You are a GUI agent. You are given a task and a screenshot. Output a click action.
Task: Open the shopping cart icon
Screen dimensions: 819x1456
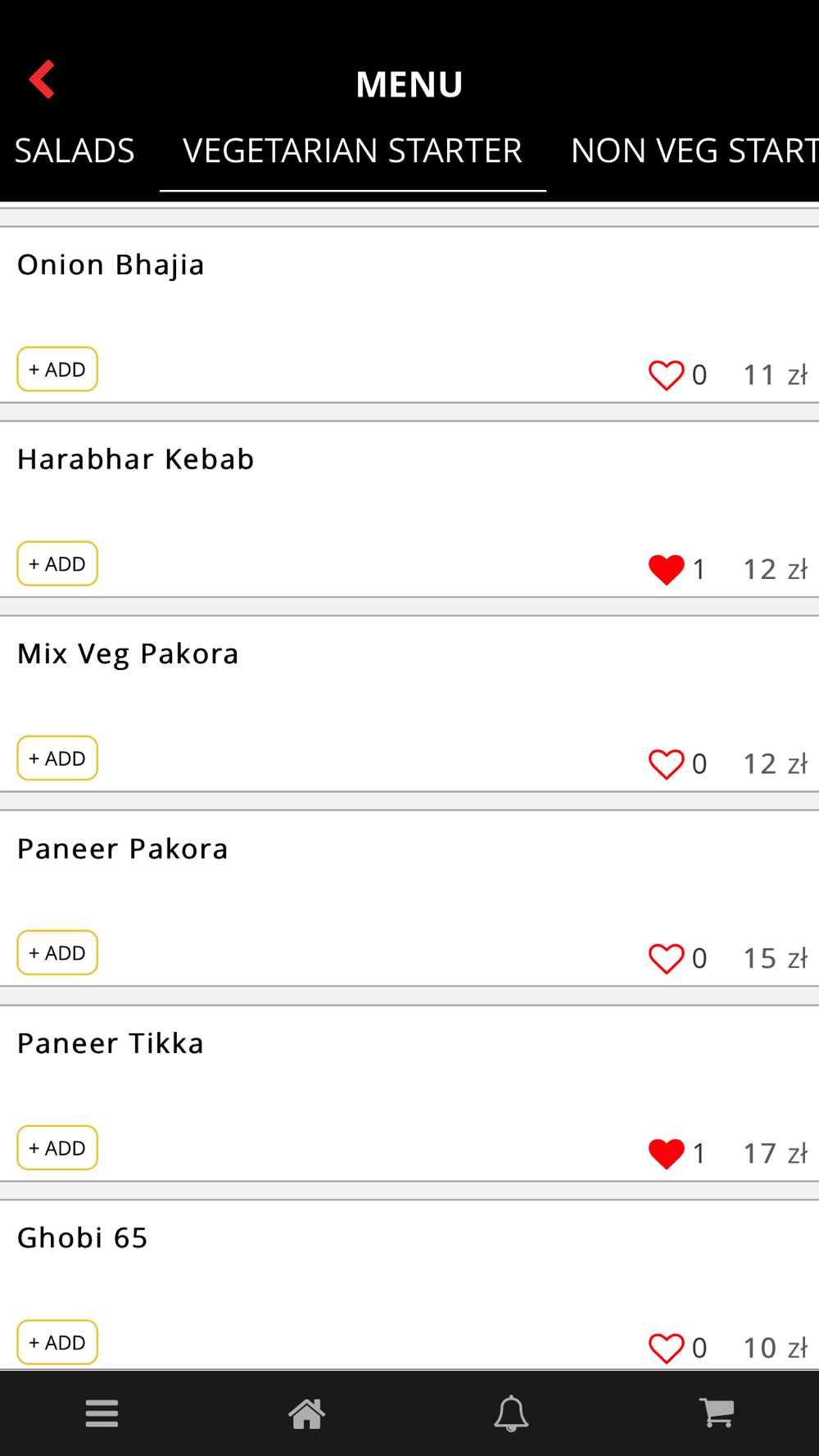[x=717, y=1413]
